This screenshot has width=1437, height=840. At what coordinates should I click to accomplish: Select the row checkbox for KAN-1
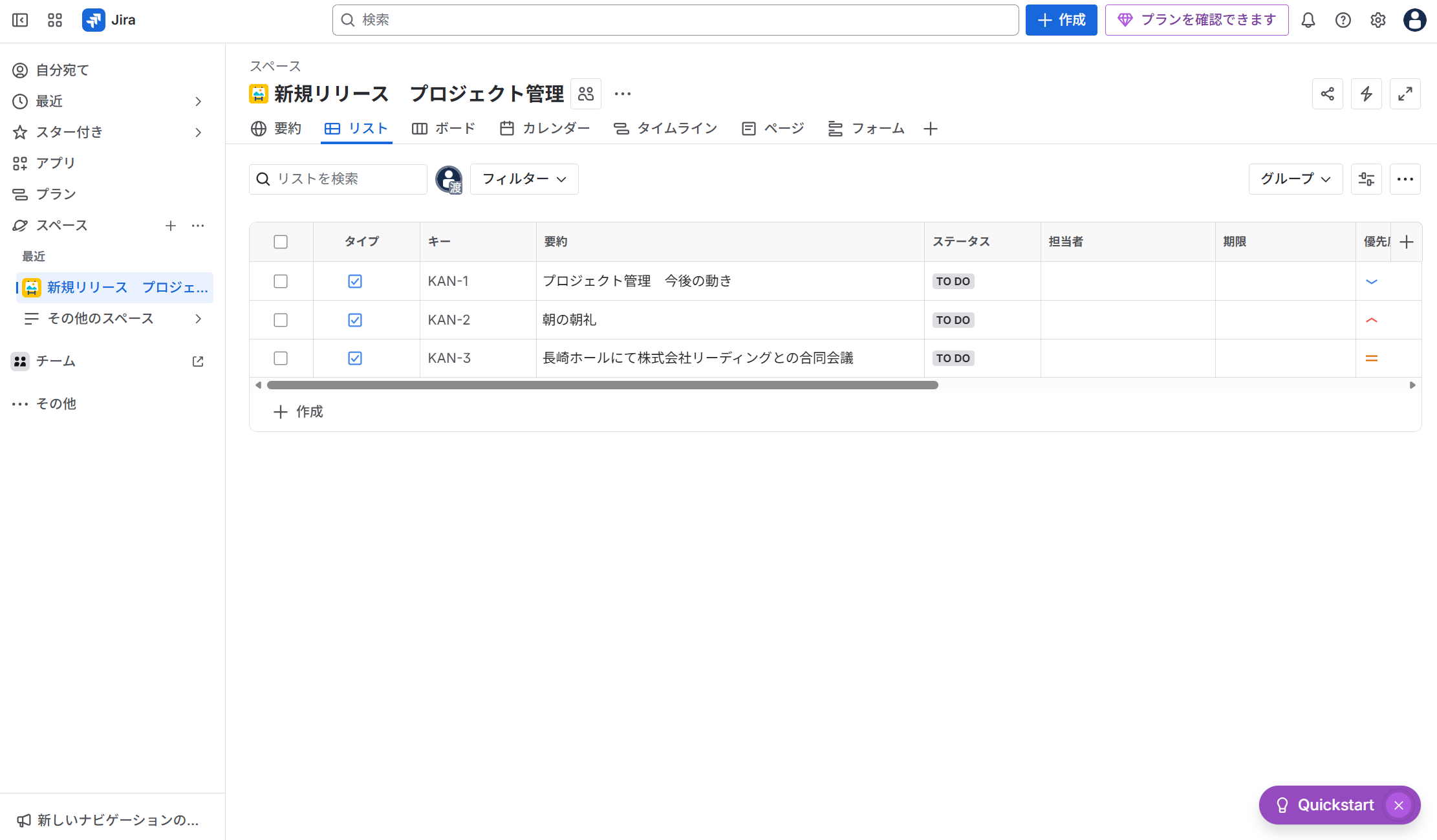[281, 281]
